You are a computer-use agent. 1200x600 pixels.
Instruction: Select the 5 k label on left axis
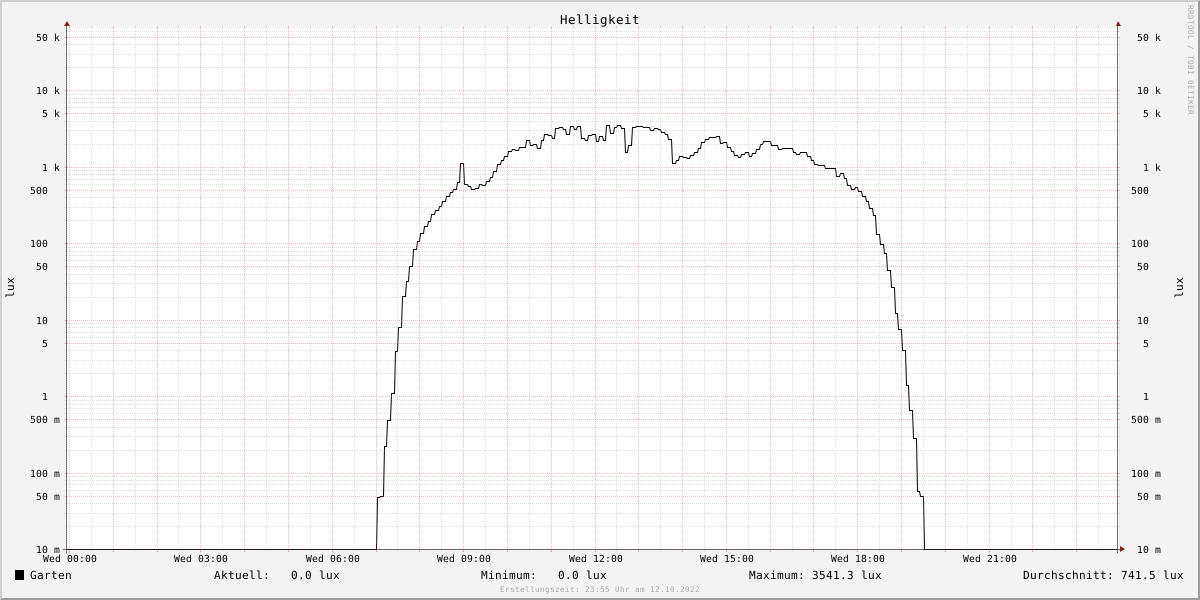[51, 114]
